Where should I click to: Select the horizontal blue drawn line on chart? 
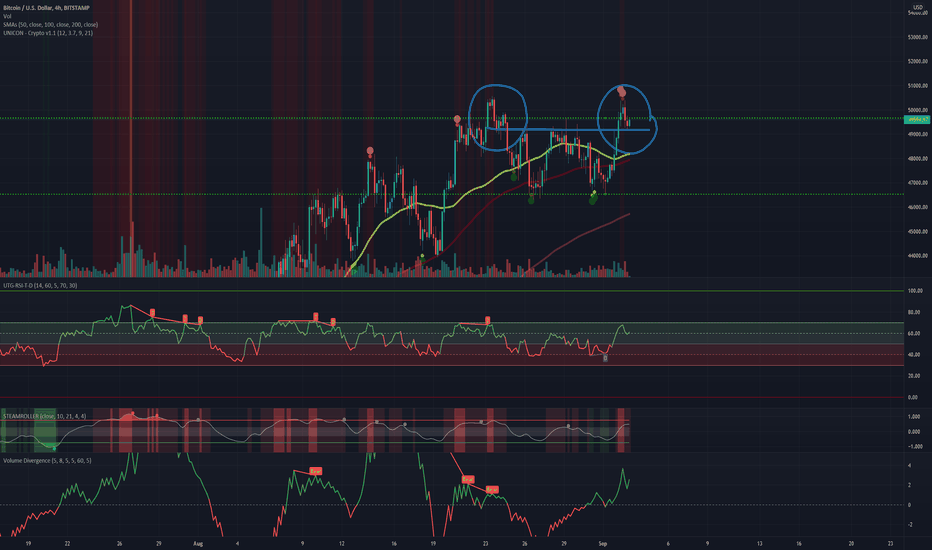(568, 129)
